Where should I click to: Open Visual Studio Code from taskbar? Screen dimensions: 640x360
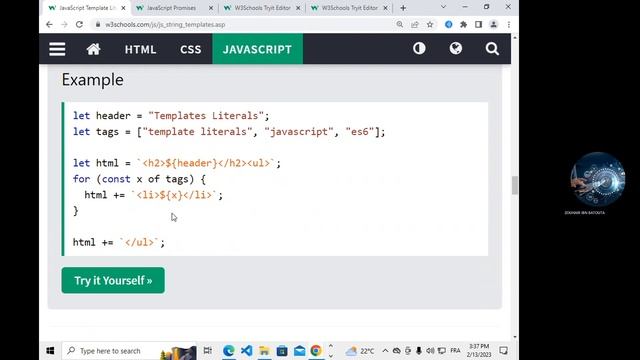[x=247, y=350]
